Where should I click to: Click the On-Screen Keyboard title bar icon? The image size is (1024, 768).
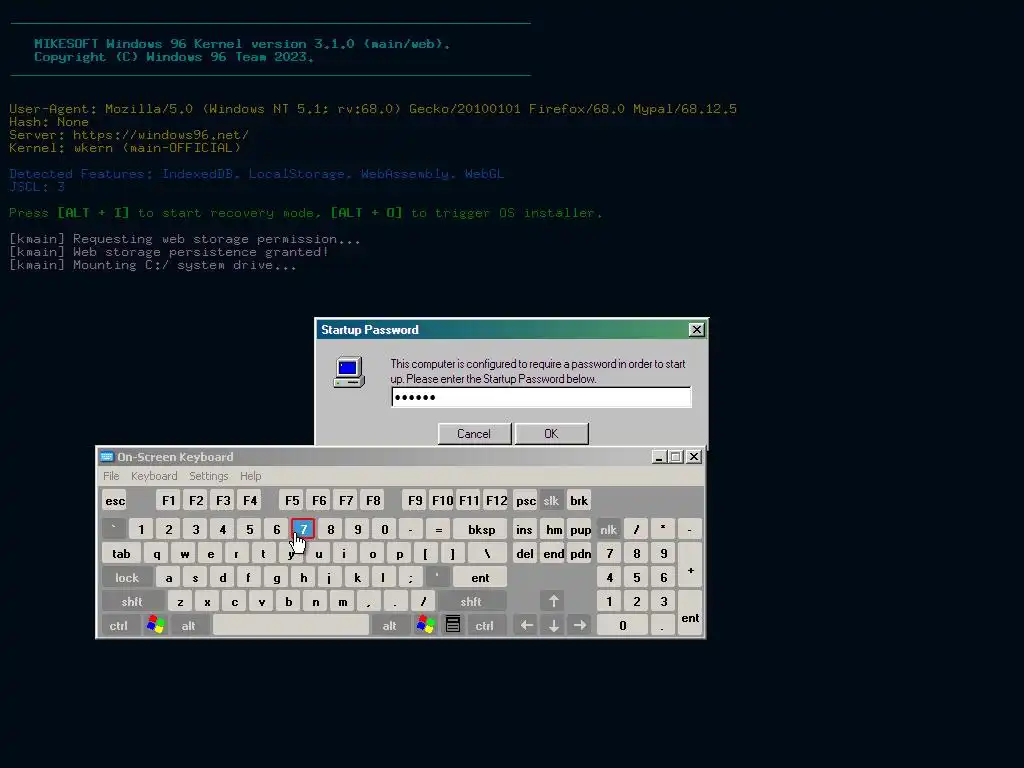click(107, 456)
